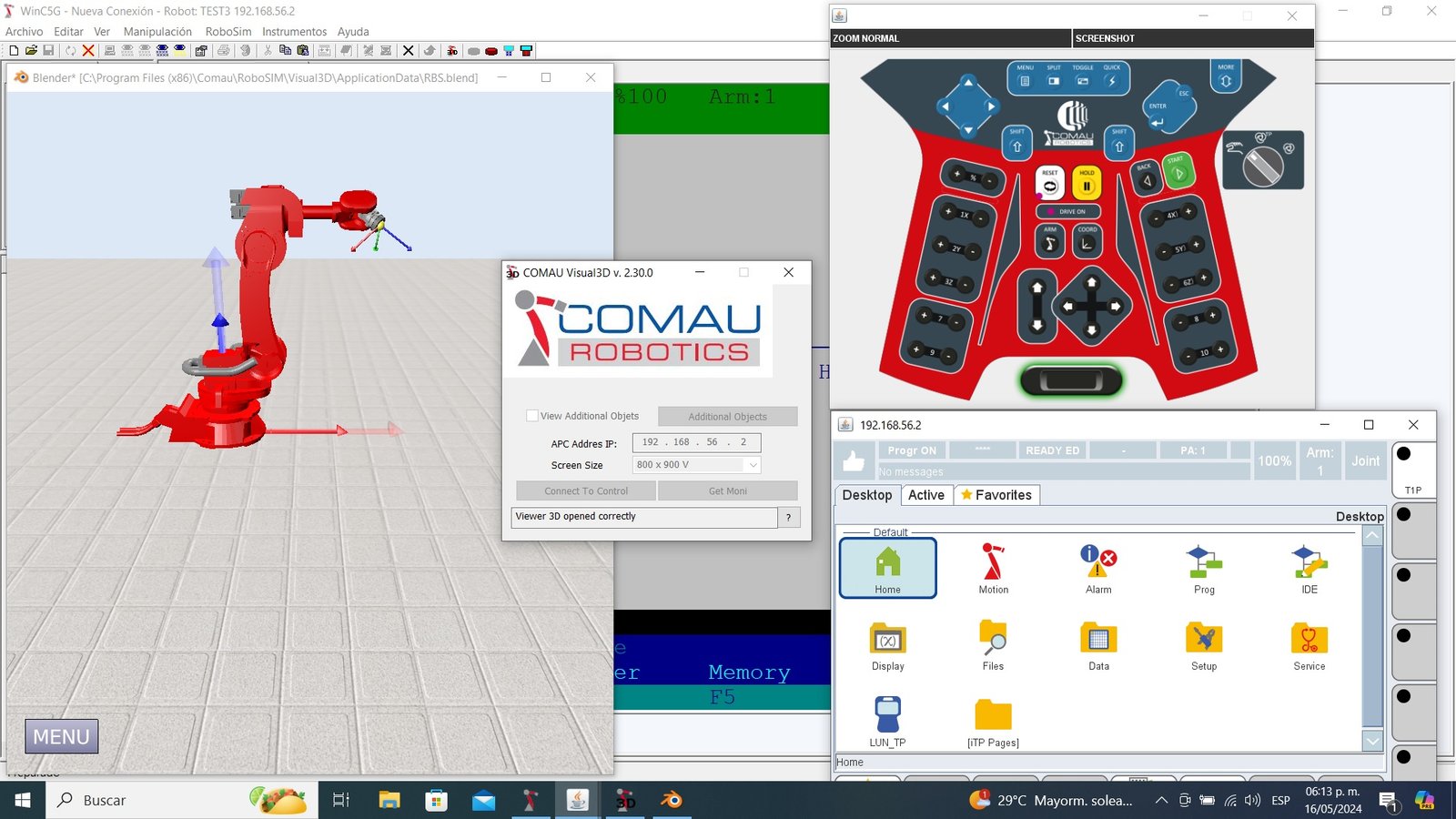Viewport: 1456px width, 819px height.
Task: Click the Get Moni button
Action: pos(728,490)
